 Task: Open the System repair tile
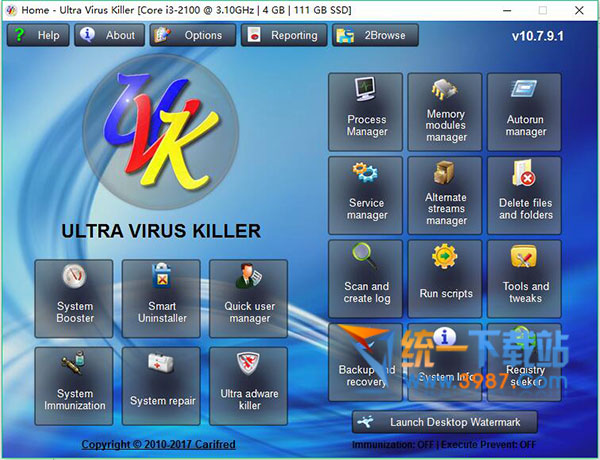click(x=161, y=386)
